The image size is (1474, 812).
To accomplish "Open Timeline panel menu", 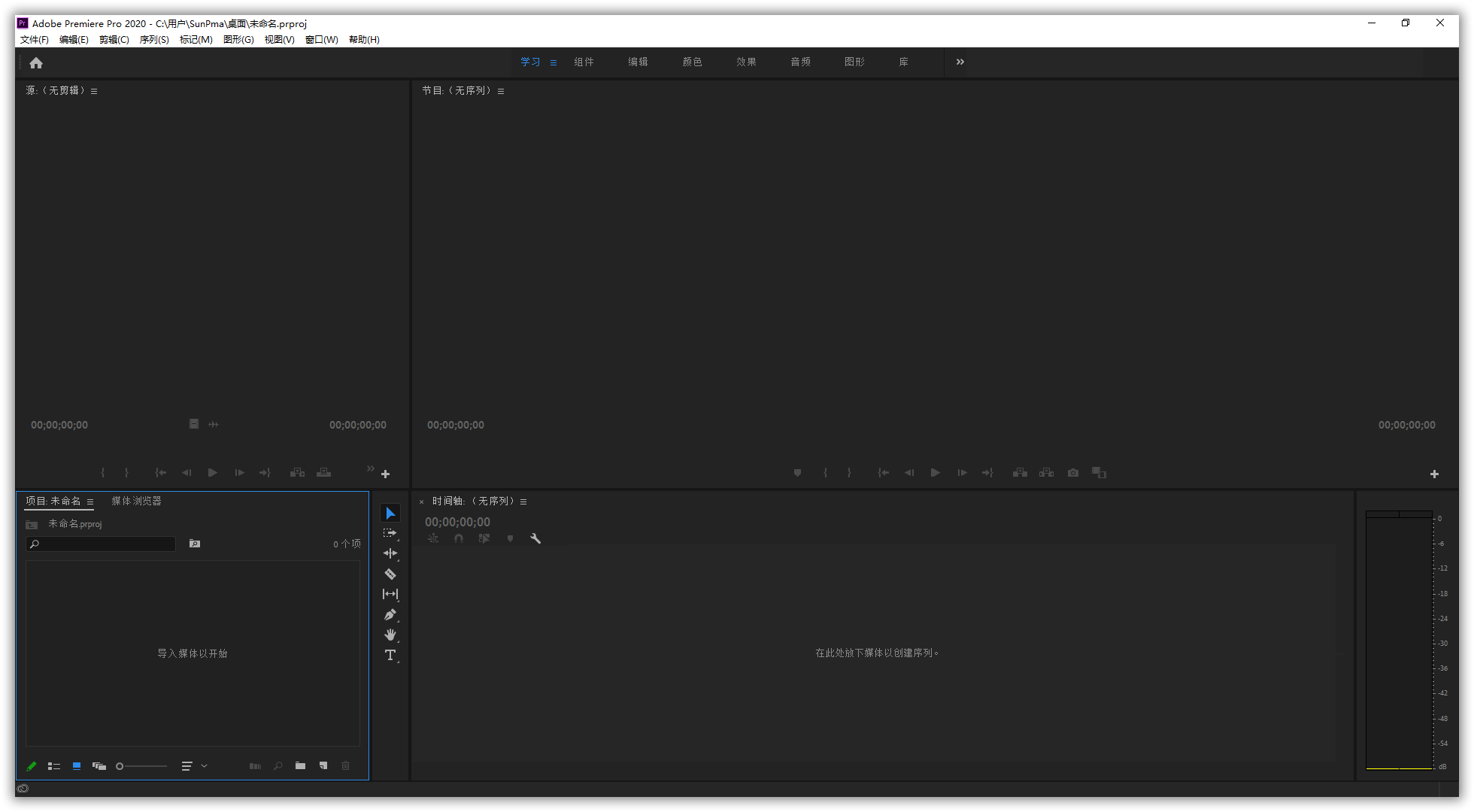I will click(x=523, y=501).
